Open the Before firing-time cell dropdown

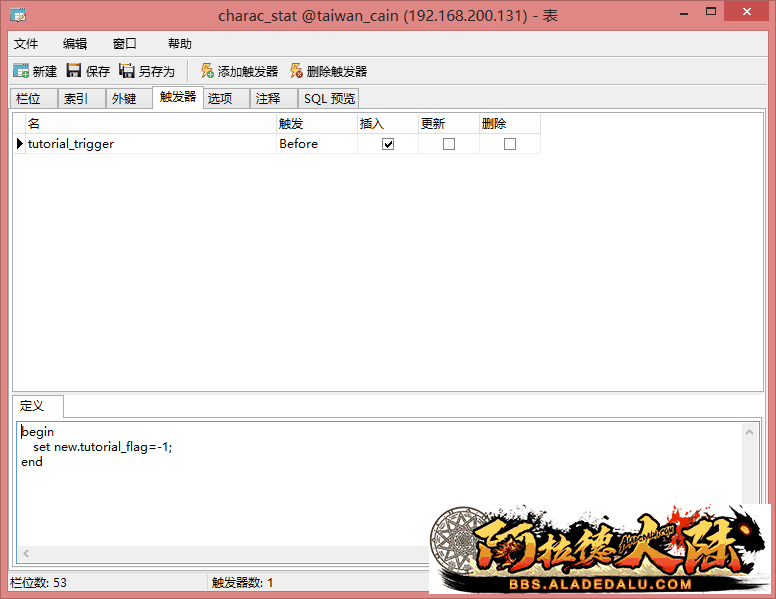tap(316, 144)
